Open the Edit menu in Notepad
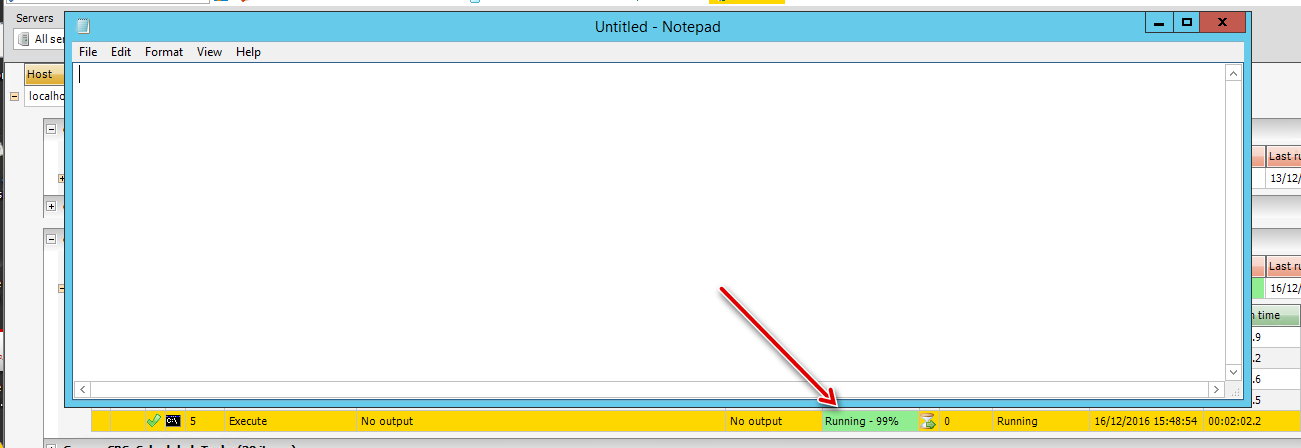Screen dimensions: 1301x448 pos(121,52)
